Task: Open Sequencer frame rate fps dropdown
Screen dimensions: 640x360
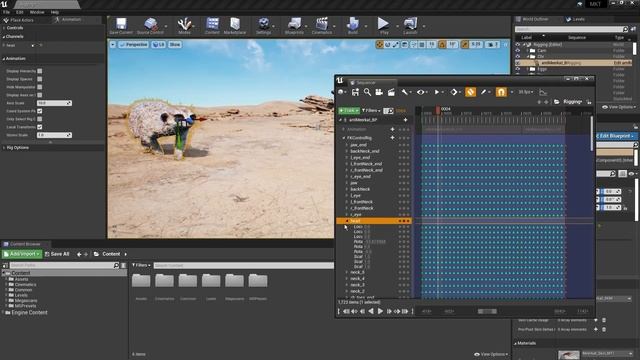Action: (x=526, y=93)
